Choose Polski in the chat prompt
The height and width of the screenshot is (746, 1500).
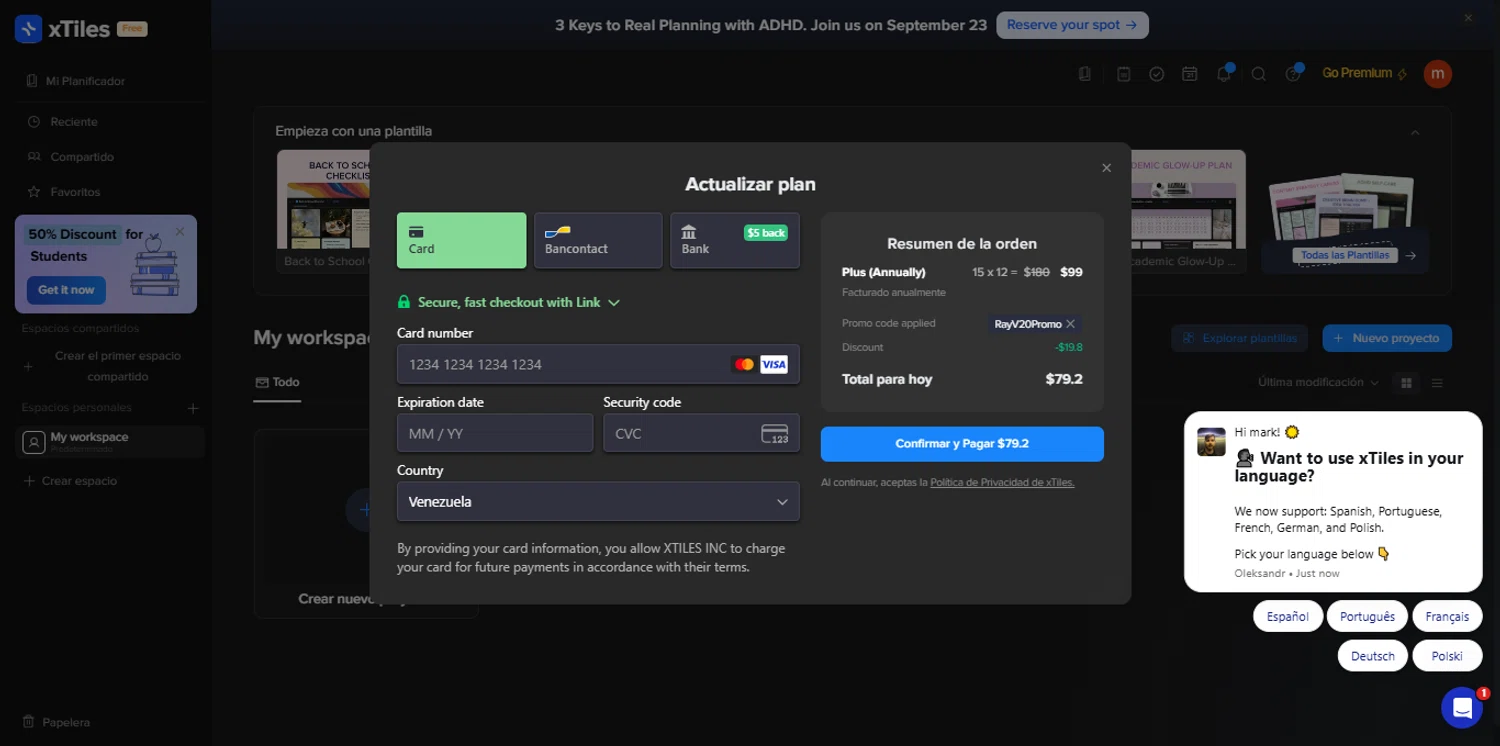pyautogui.click(x=1447, y=656)
